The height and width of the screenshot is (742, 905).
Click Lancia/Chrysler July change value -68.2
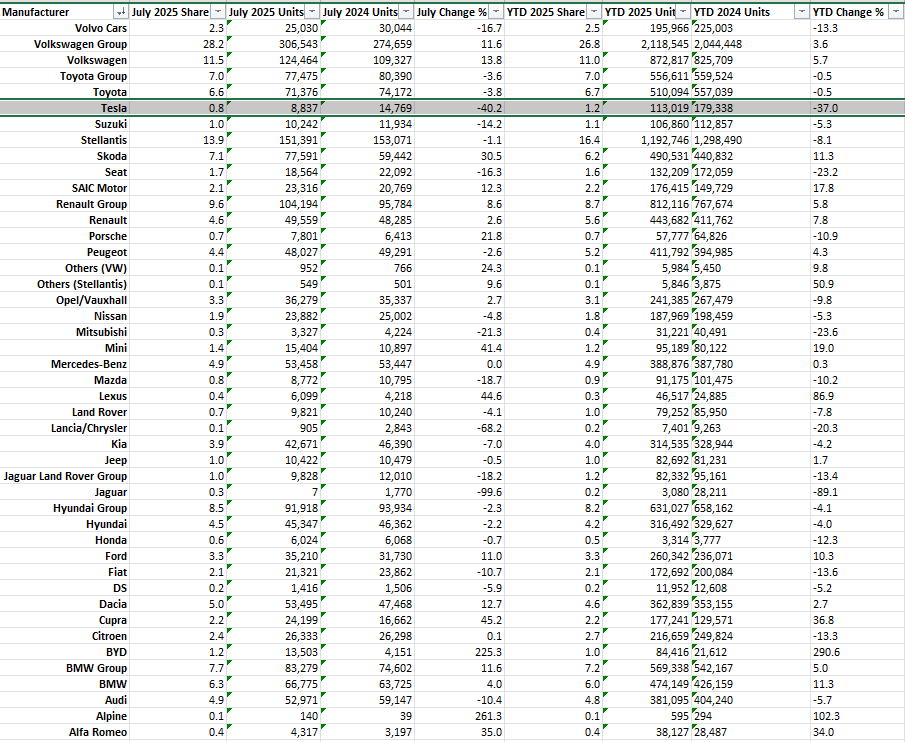pos(459,428)
